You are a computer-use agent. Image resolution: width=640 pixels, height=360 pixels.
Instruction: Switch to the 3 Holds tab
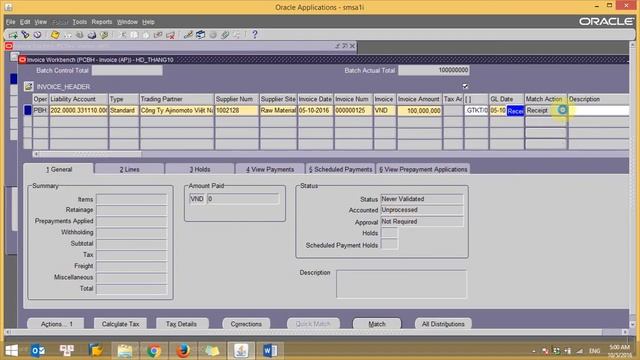pos(200,169)
